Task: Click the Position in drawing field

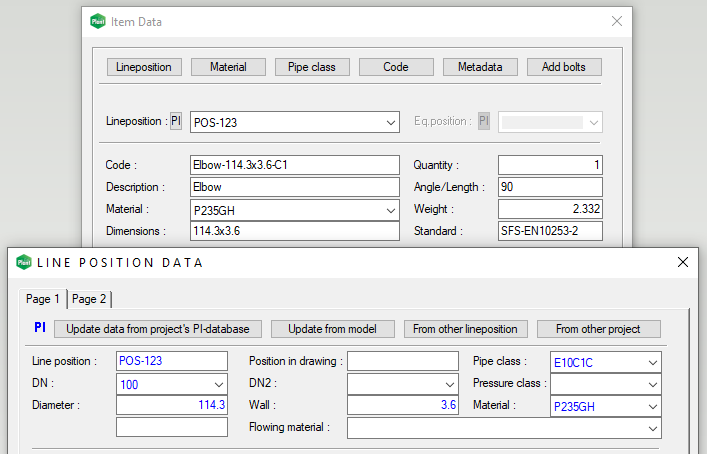Action: 401,361
